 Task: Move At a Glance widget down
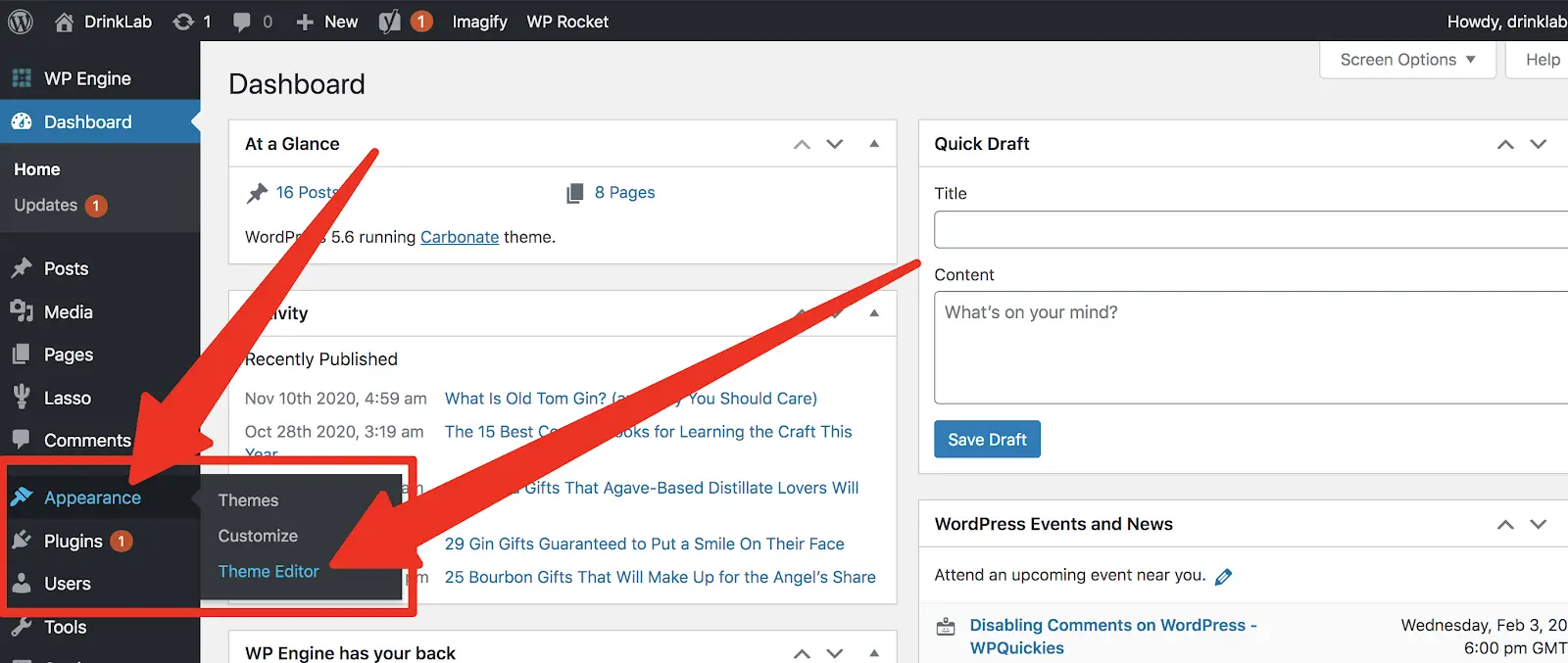835,144
